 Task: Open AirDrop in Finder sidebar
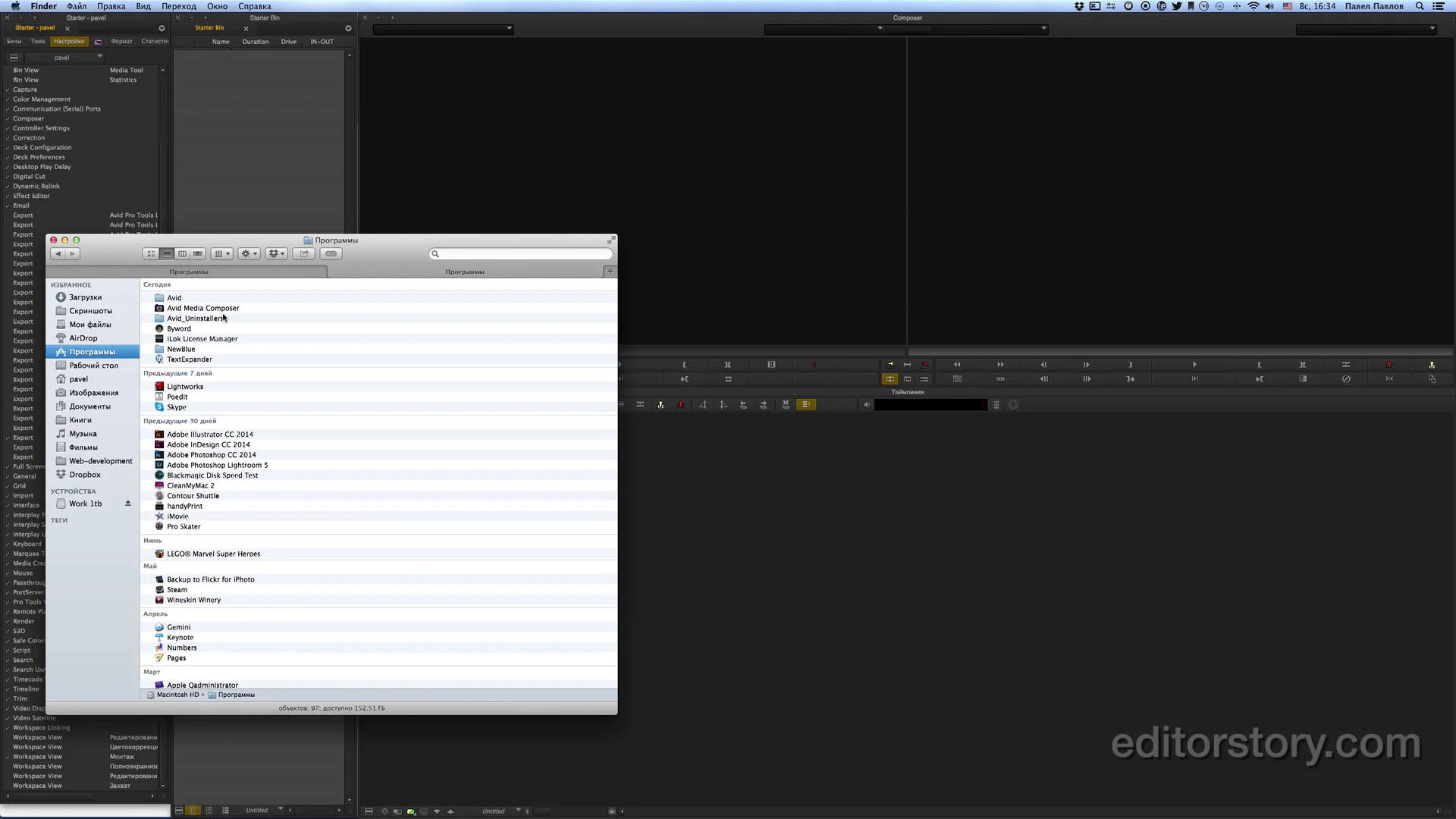point(83,338)
